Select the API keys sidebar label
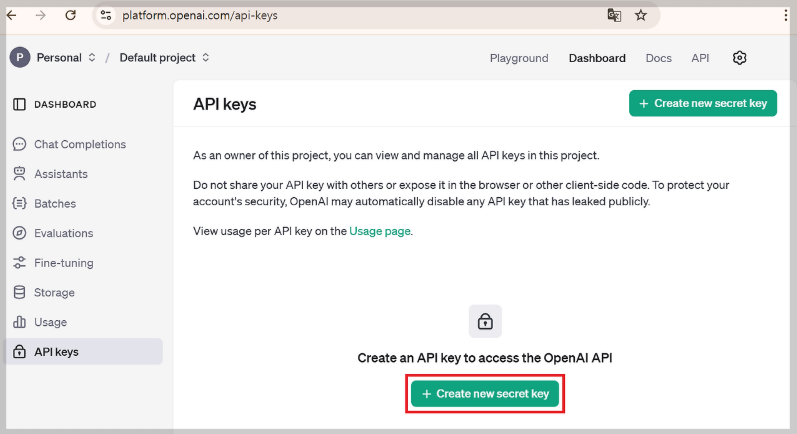Screen dimensions: 797x434 pyautogui.click(x=56, y=352)
